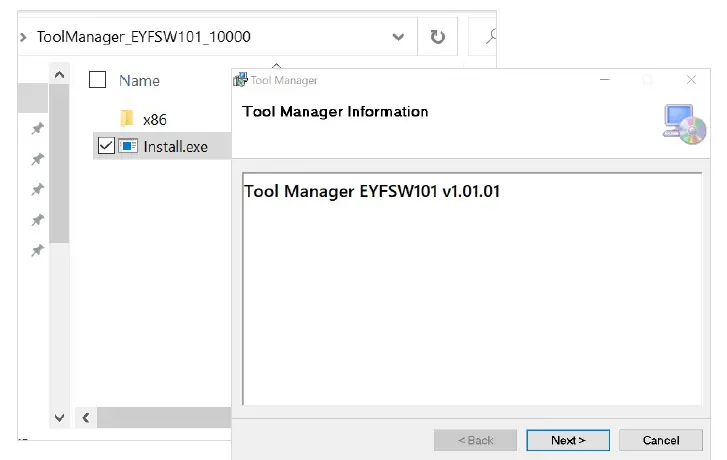Sort files by the Name column header
The height and width of the screenshot is (460, 727).
[139, 80]
